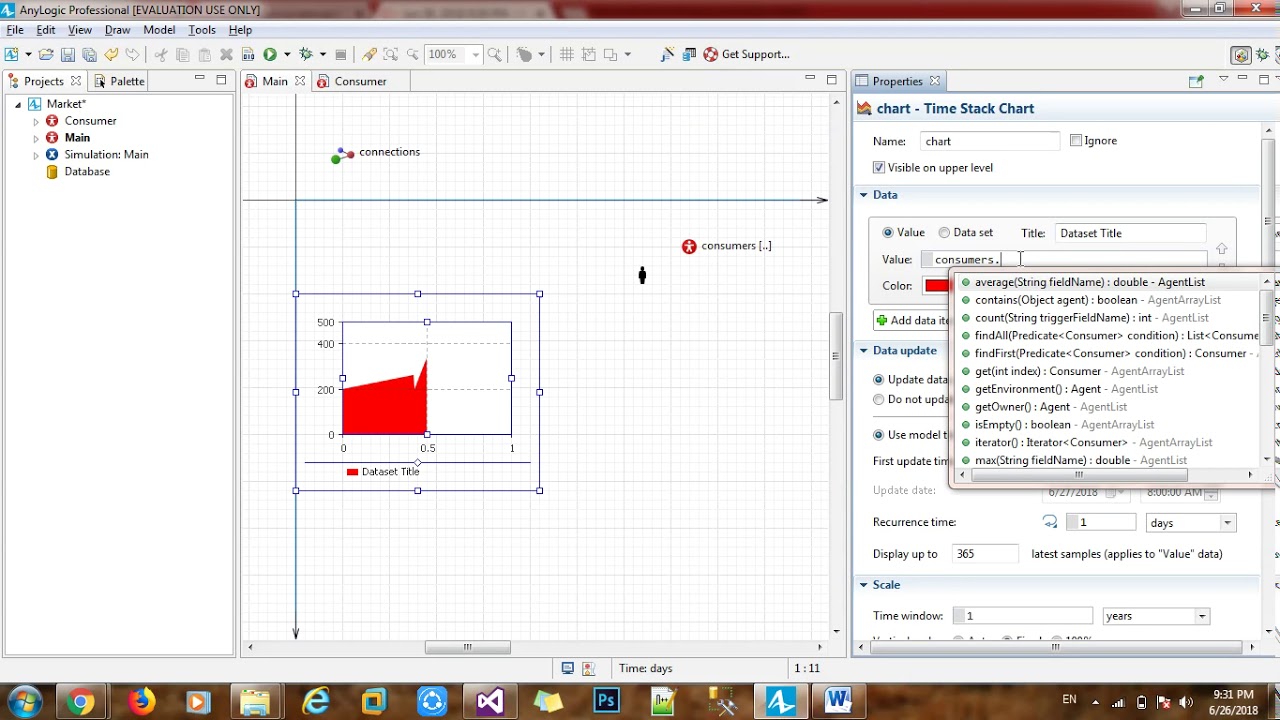1280x720 pixels.
Task: Expand Simulation: Main tree node
Action: coord(36,155)
